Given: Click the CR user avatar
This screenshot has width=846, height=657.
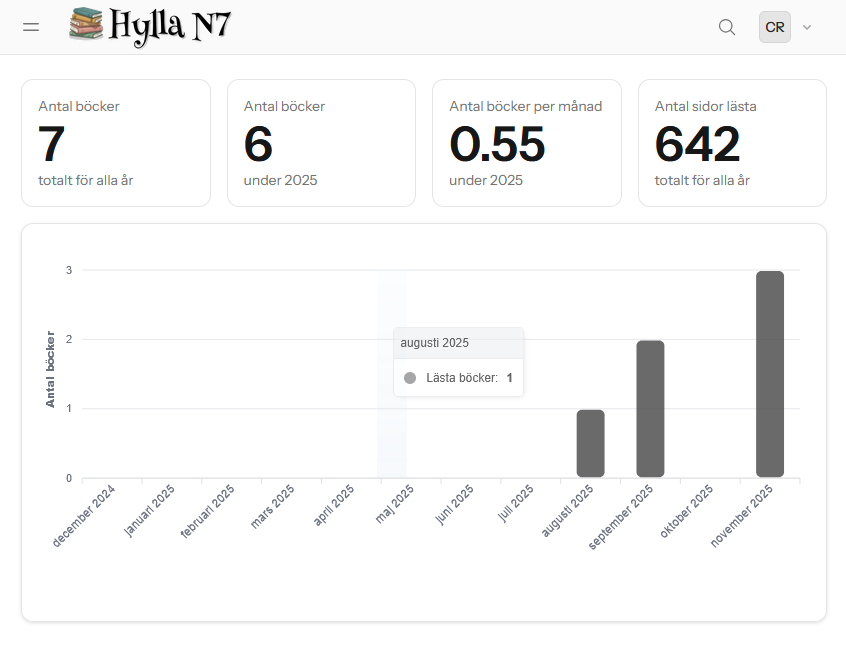Looking at the screenshot, I should (774, 27).
